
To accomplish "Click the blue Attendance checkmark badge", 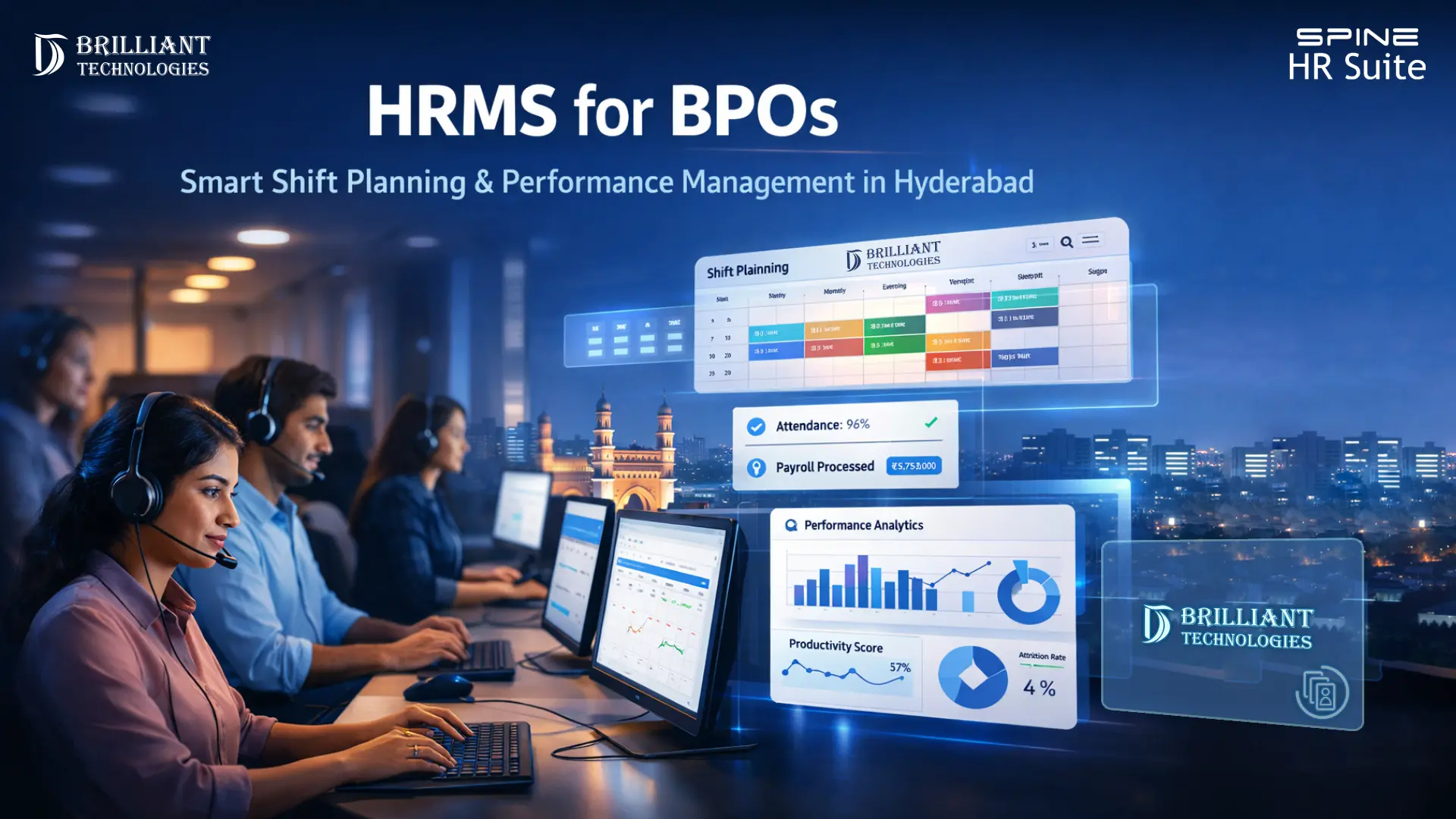I will [x=756, y=425].
